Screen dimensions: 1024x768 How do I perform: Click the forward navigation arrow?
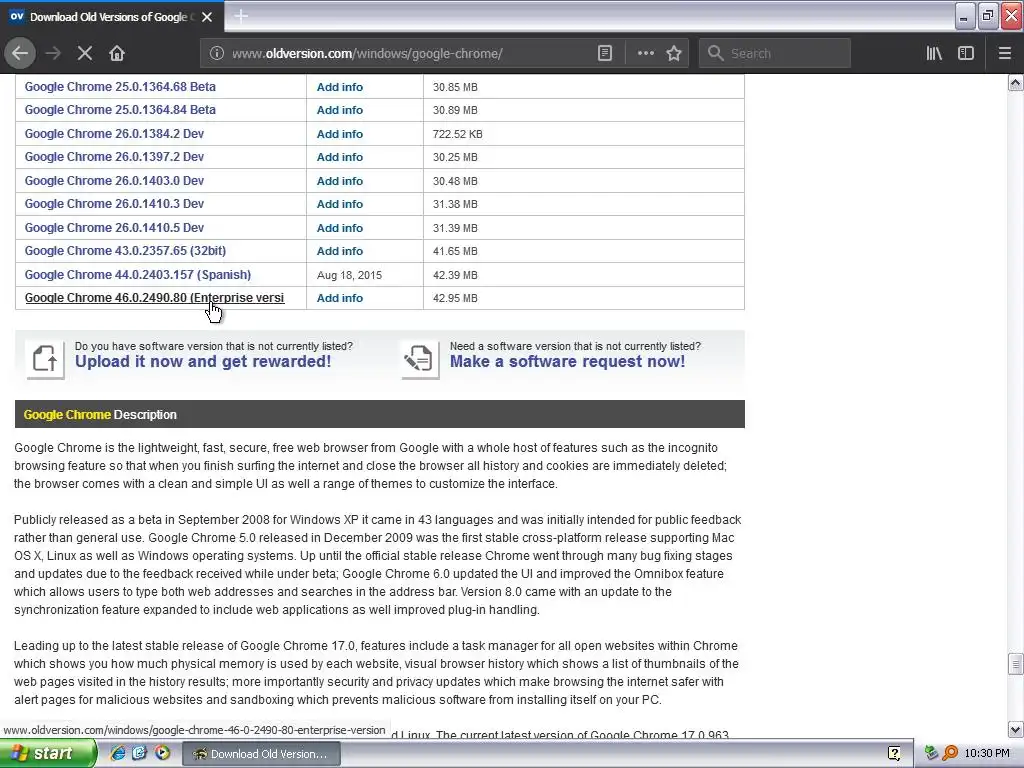[53, 53]
